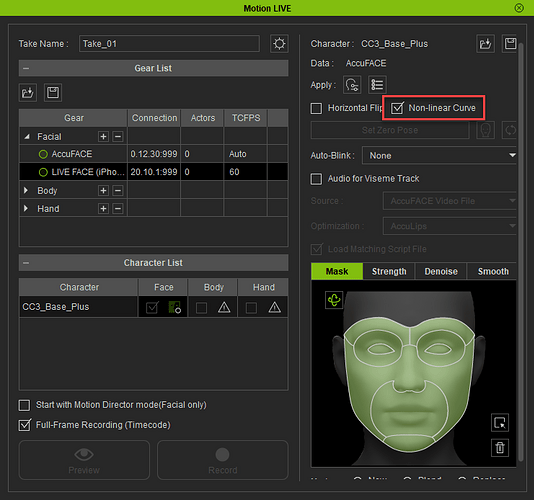The image size is (534, 500).
Task: Click the Record button
Action: coord(223,460)
